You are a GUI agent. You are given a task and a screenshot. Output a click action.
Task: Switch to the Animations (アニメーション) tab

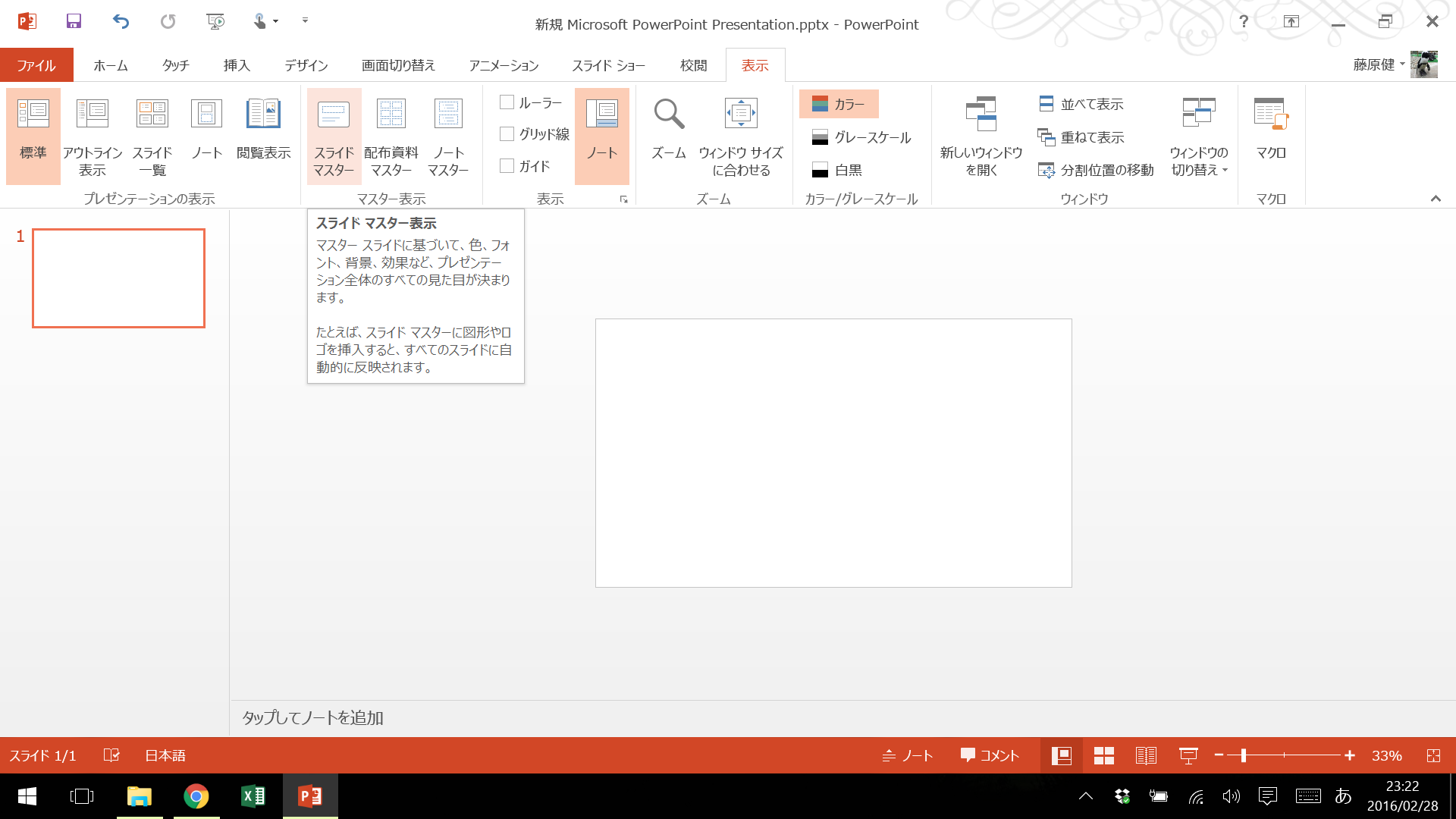pyautogui.click(x=504, y=66)
